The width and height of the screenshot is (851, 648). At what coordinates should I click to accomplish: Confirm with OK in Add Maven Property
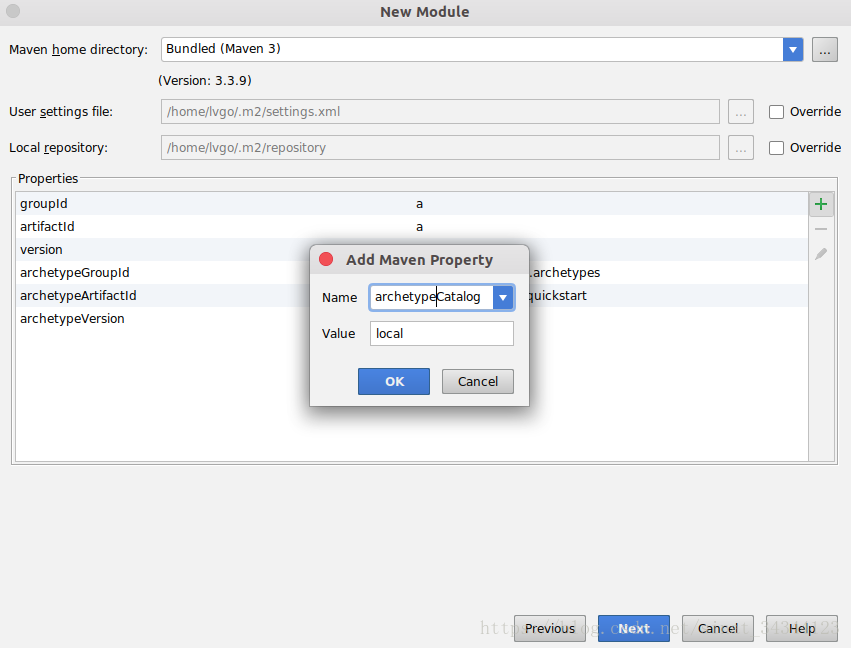coord(393,381)
